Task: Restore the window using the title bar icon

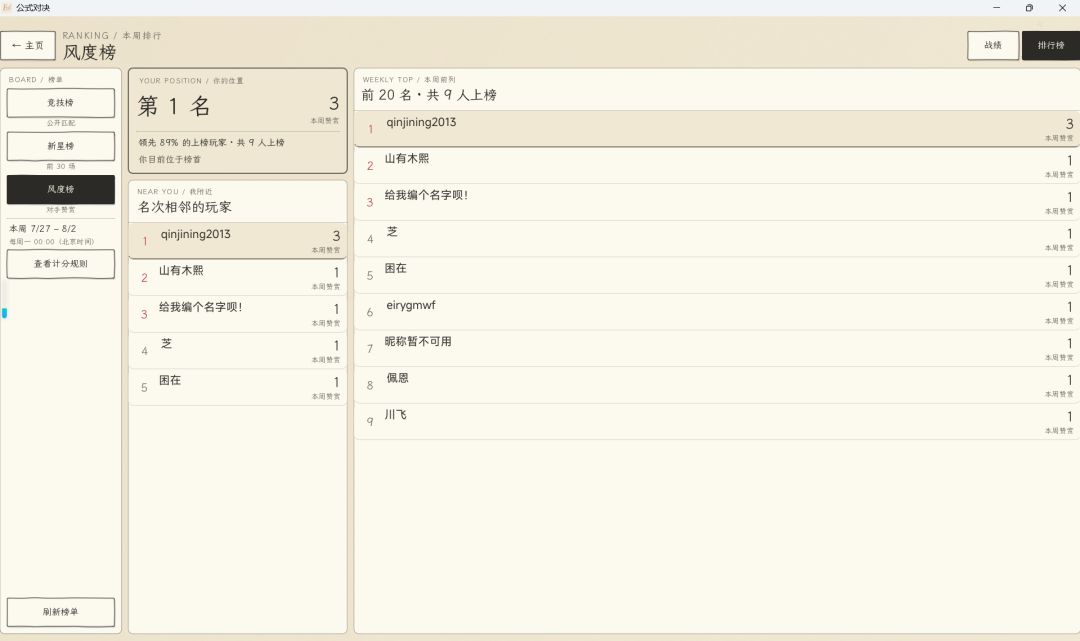Action: tap(1029, 8)
